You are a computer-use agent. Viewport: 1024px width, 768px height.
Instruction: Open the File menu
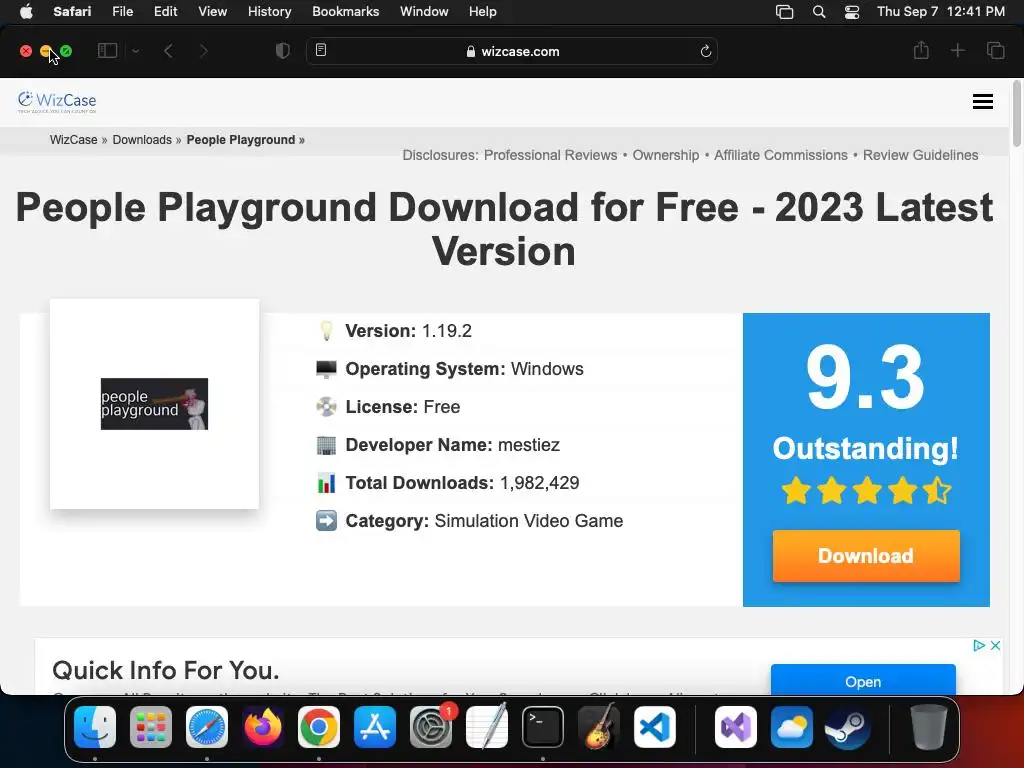click(x=122, y=12)
